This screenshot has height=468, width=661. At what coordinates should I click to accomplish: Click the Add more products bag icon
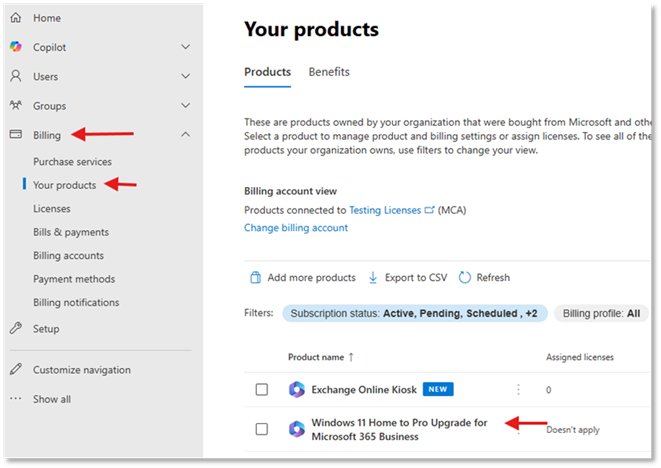255,277
